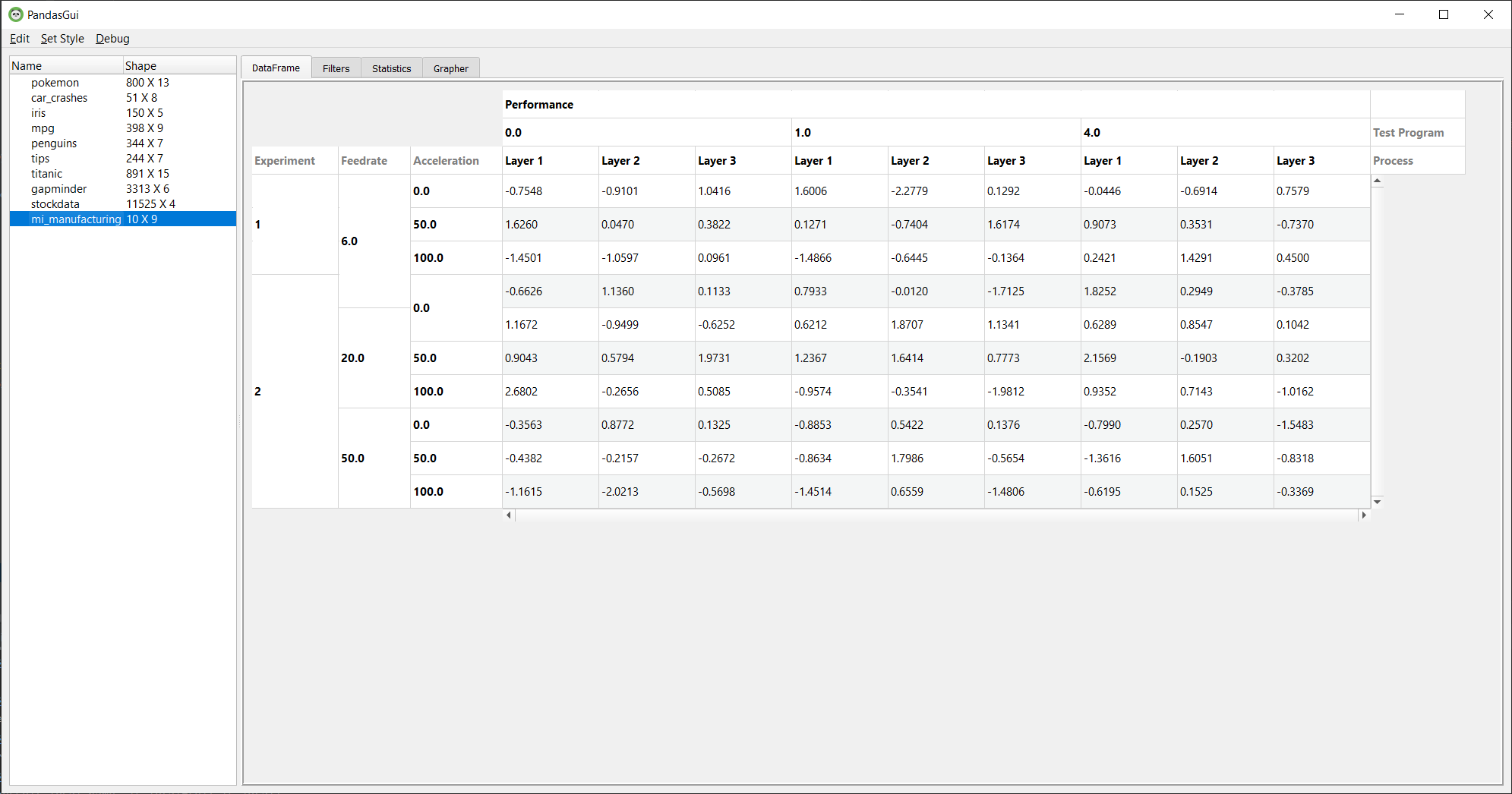Click the Performance top-level column header

(936, 104)
